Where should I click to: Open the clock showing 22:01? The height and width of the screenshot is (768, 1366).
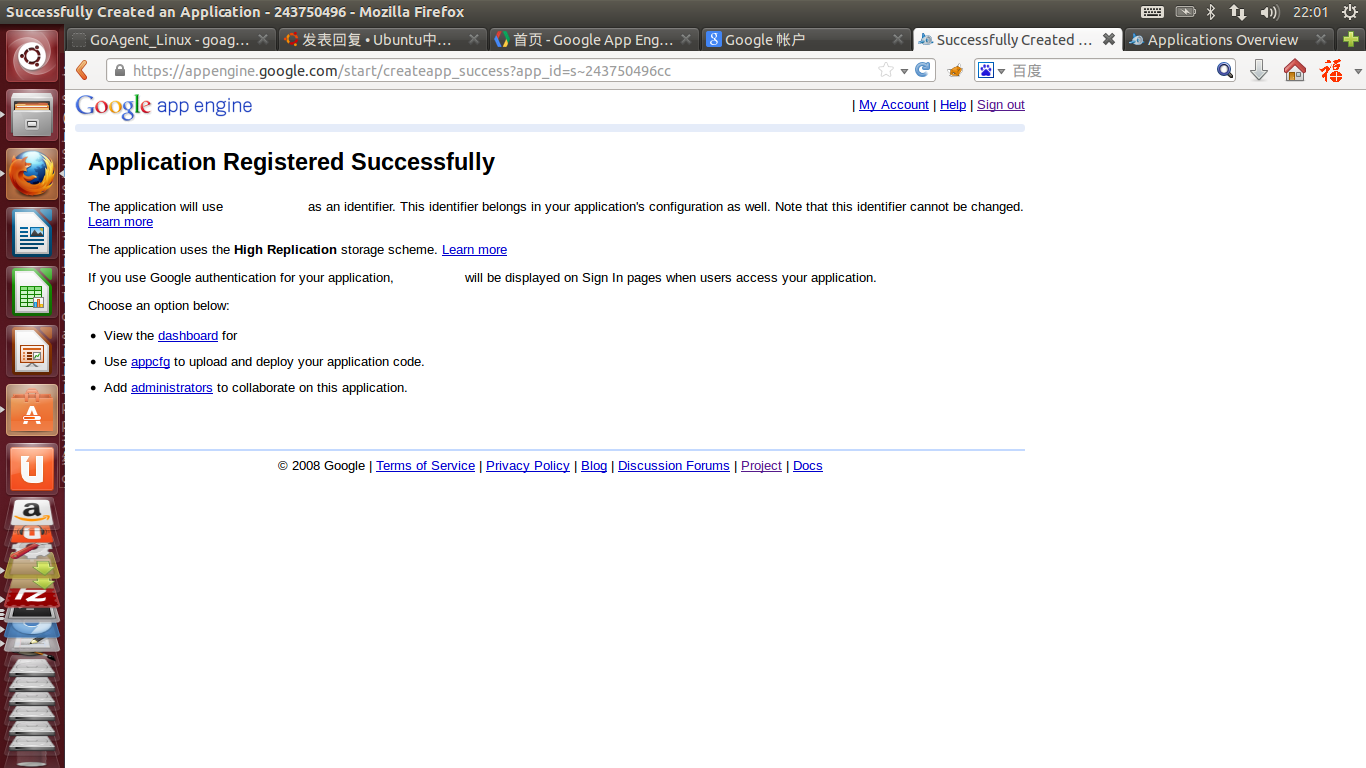pos(1310,12)
